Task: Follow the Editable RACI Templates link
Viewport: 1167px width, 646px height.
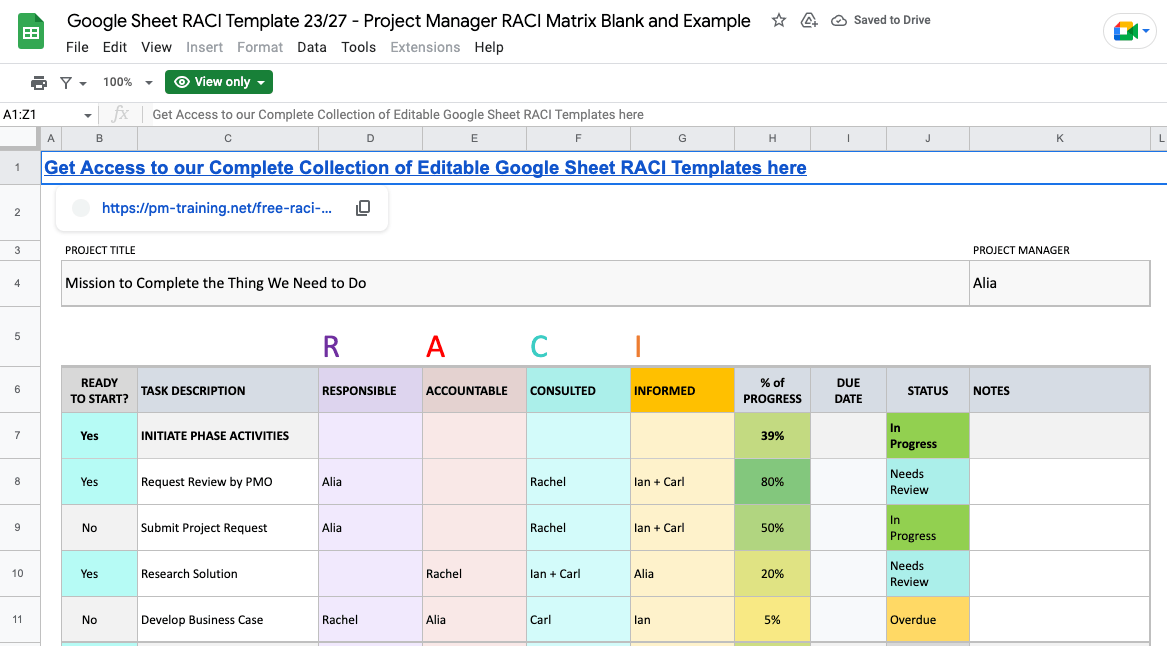Action: tap(423, 167)
